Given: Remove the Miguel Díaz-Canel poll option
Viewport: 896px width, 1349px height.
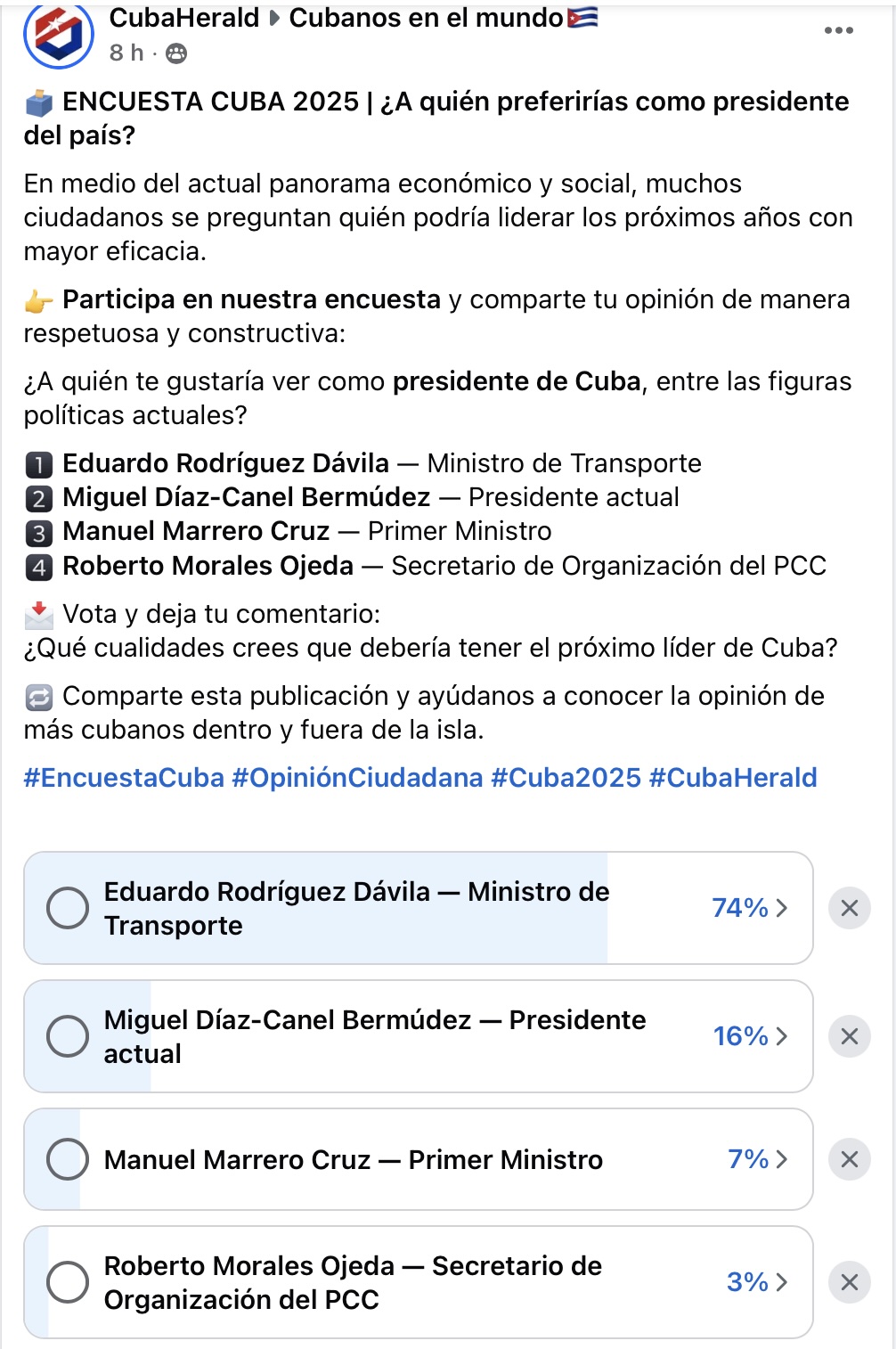Looking at the screenshot, I should coord(849,1036).
